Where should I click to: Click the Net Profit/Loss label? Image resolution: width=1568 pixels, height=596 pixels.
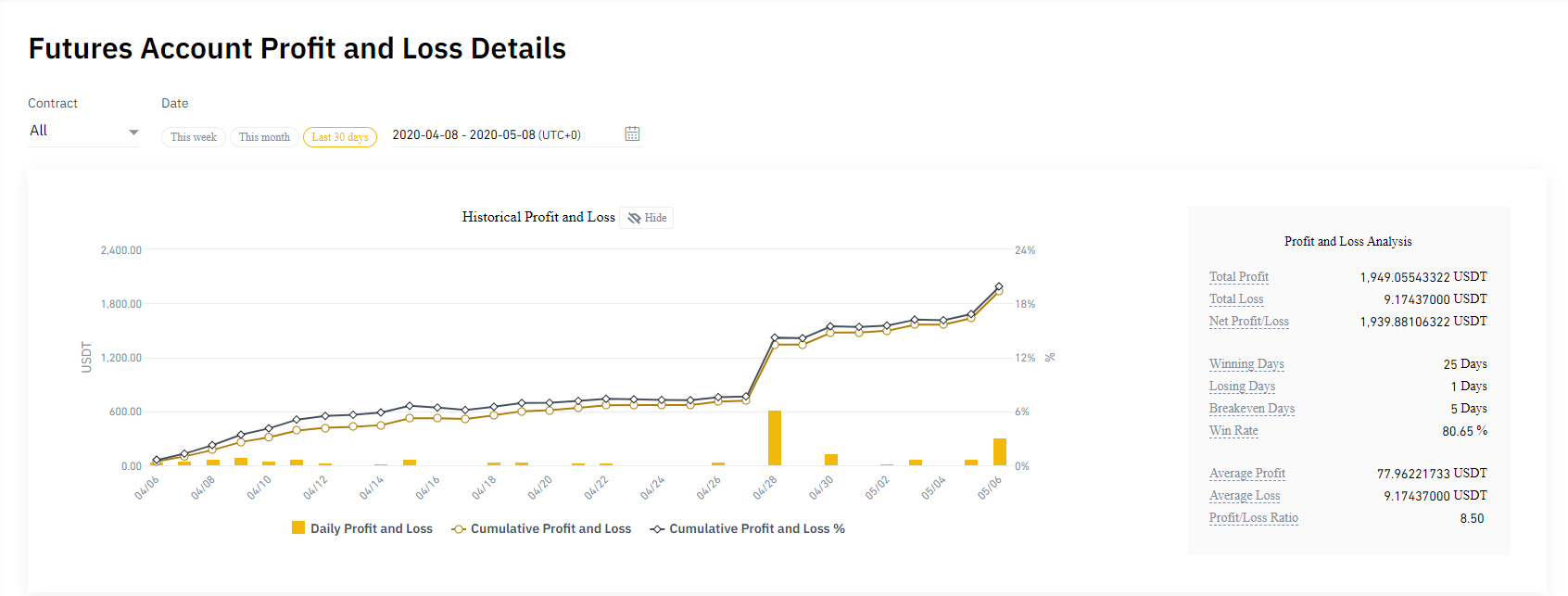tap(1248, 322)
